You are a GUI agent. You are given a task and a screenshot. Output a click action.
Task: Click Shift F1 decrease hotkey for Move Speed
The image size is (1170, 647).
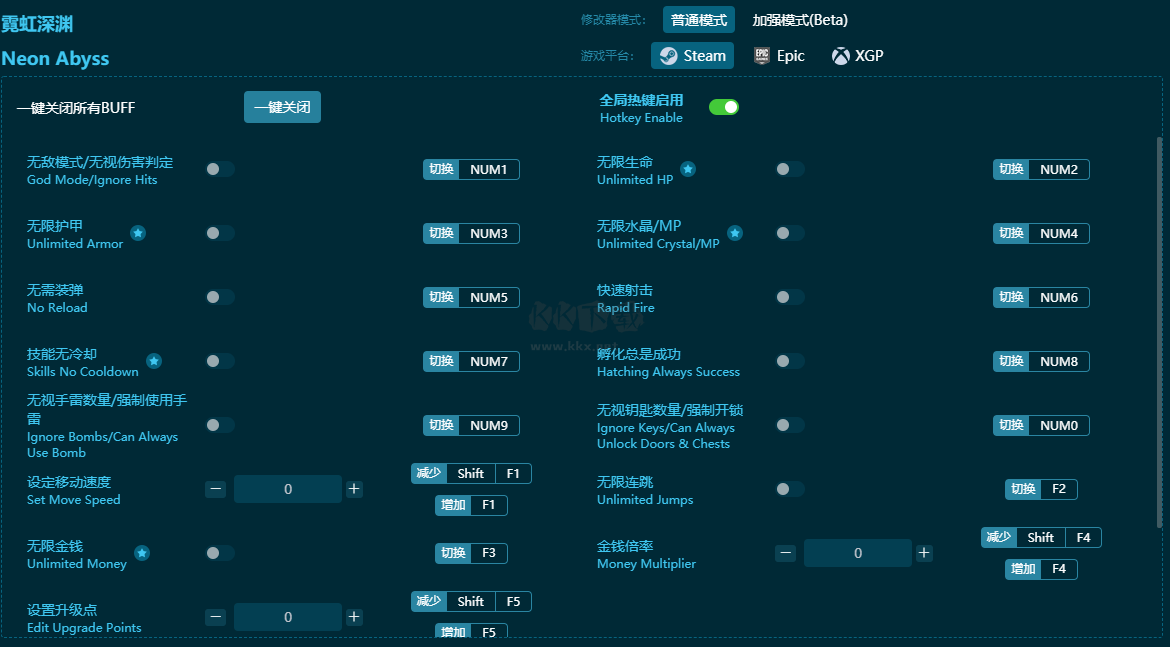point(472,473)
